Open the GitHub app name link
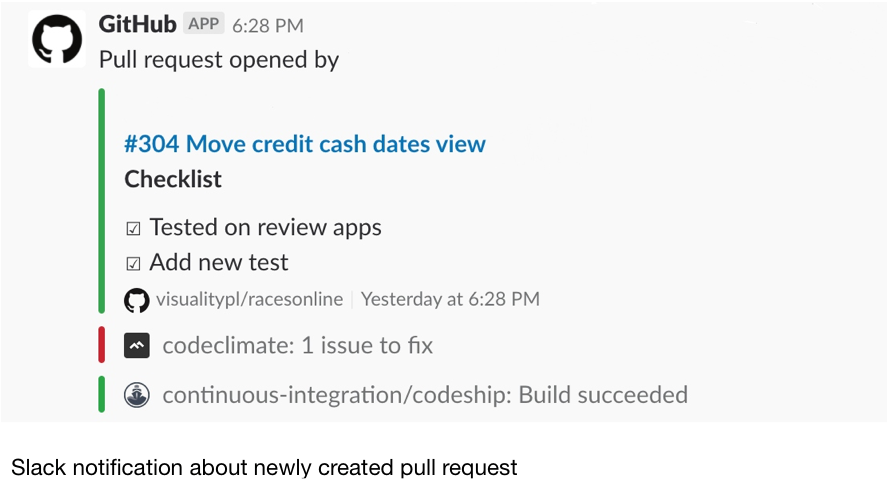Image resolution: width=888 pixels, height=490 pixels. (138, 25)
